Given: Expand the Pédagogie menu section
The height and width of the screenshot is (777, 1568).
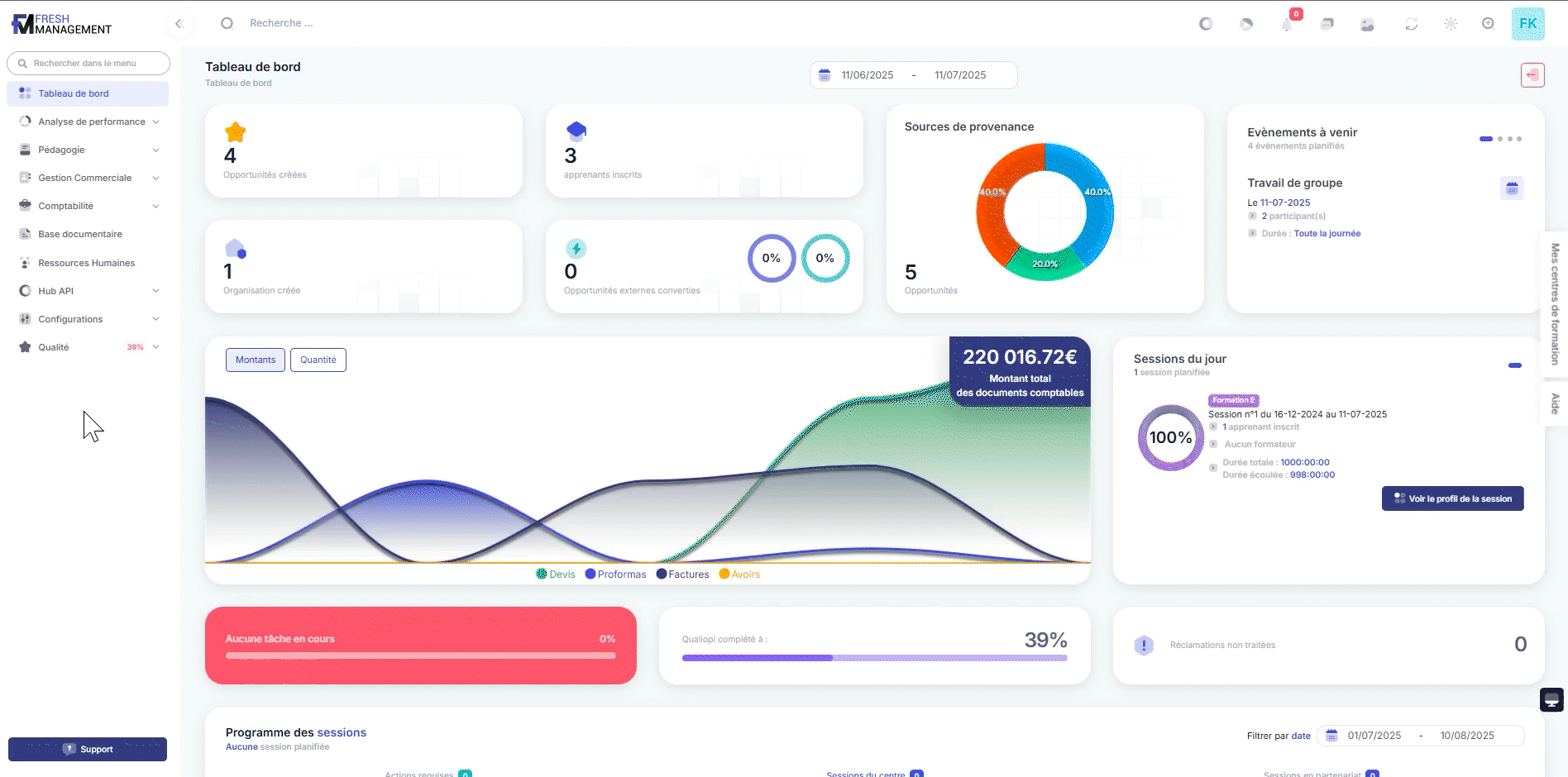Looking at the screenshot, I should 88,150.
